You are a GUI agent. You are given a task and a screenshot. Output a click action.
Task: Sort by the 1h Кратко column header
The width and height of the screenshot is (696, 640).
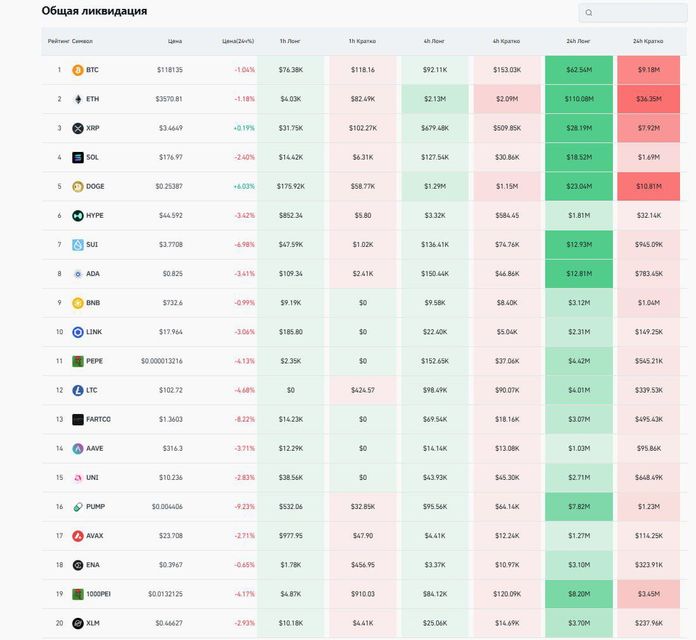tap(362, 41)
